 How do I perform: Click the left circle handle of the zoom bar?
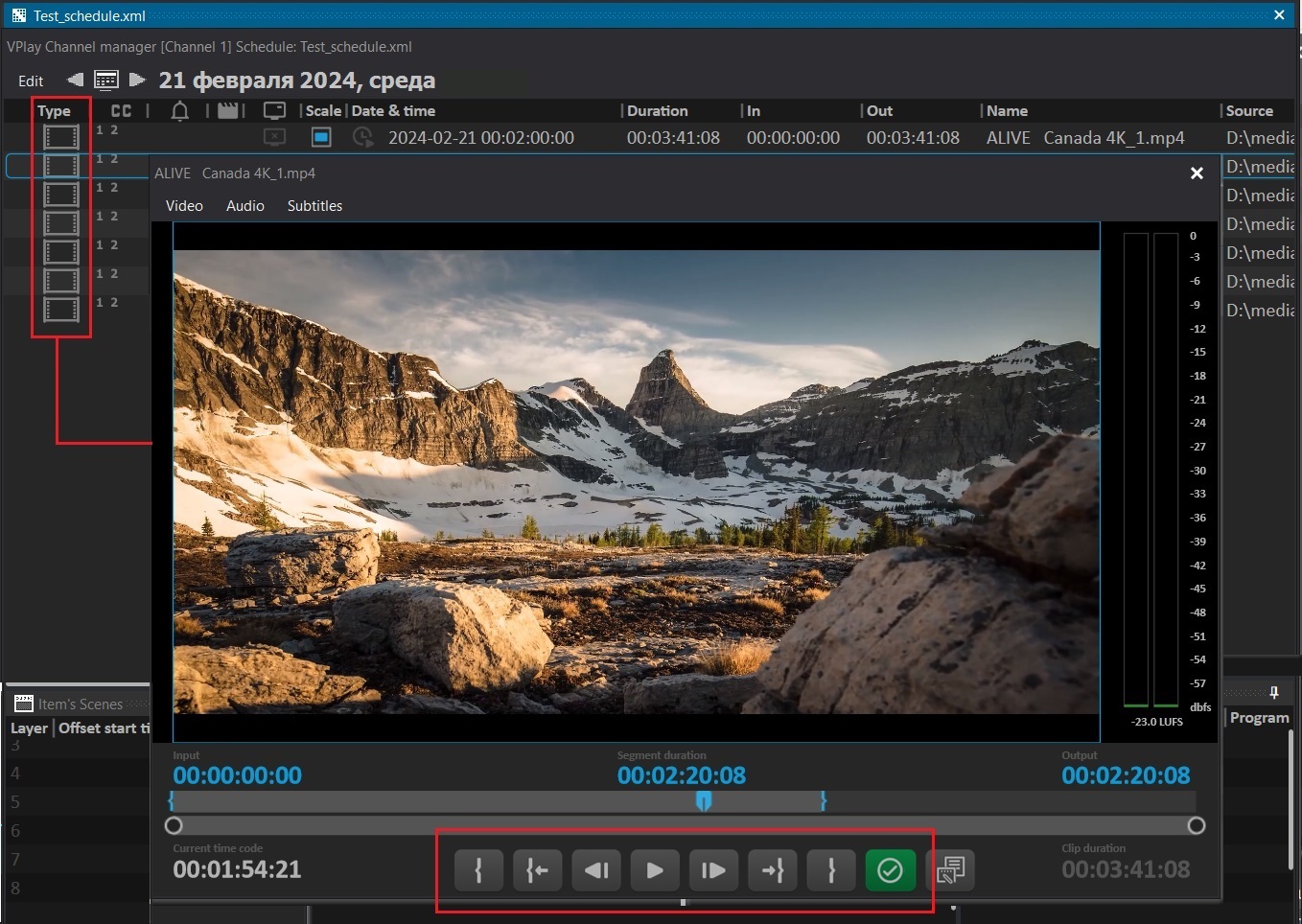[x=174, y=825]
